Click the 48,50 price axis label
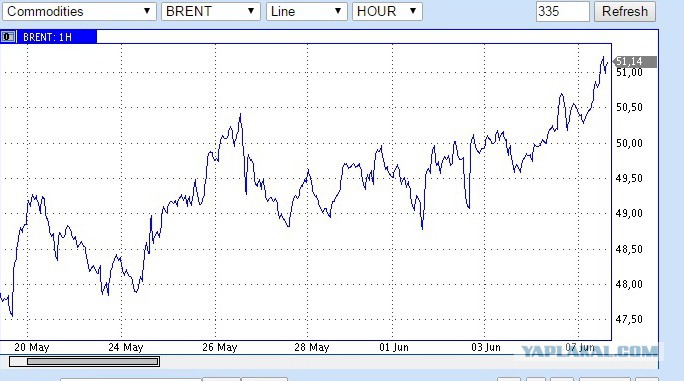The width and height of the screenshot is (684, 381). coord(629,249)
